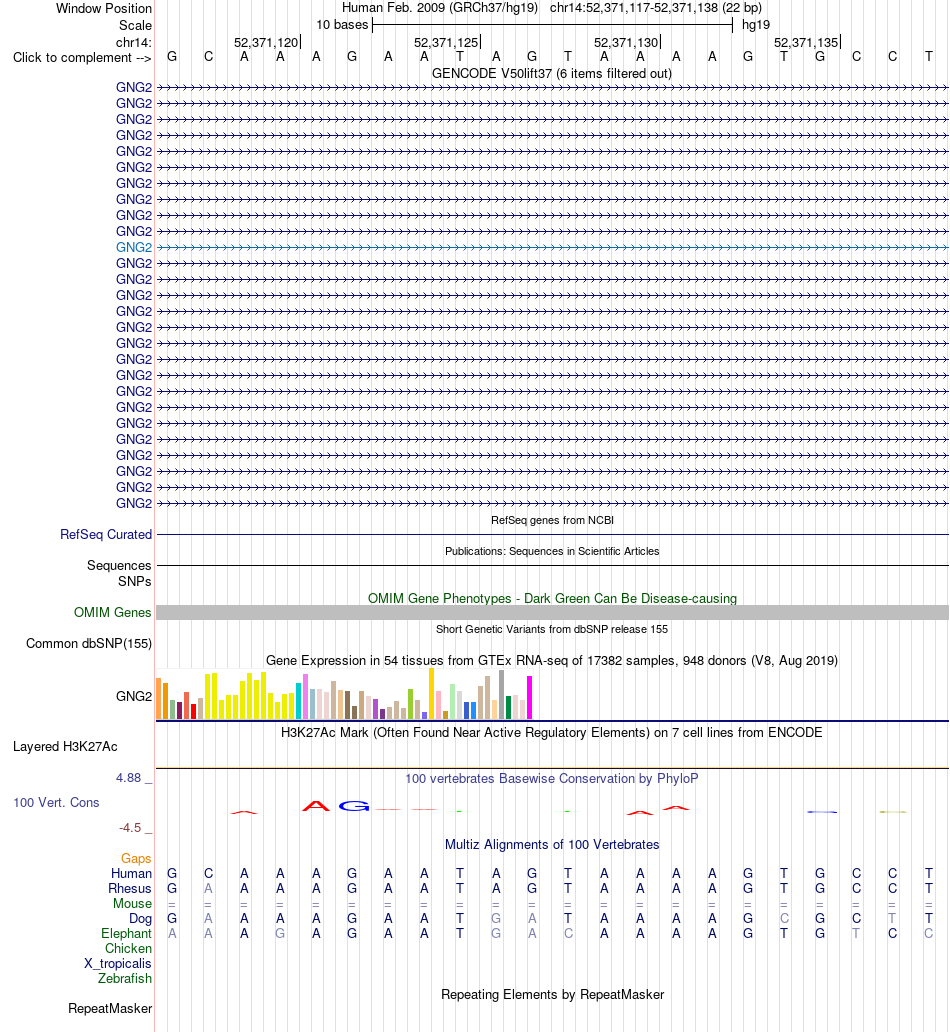Click the 52,371,135 ruler coordinate

point(806,43)
